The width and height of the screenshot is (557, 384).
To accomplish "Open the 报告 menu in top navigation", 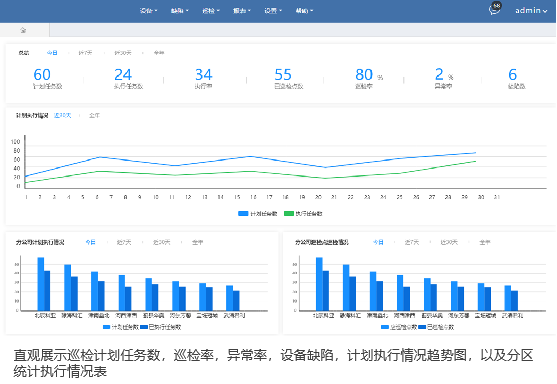I will click(242, 11).
